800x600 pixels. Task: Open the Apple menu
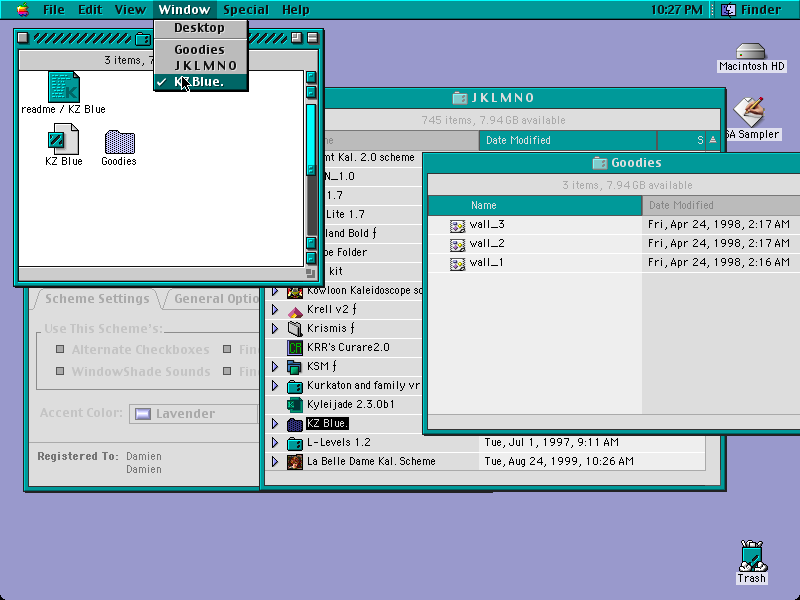tap(22, 10)
